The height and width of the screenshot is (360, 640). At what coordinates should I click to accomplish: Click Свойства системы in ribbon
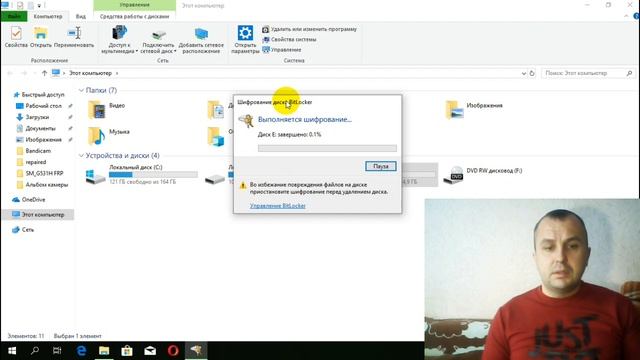tap(289, 40)
